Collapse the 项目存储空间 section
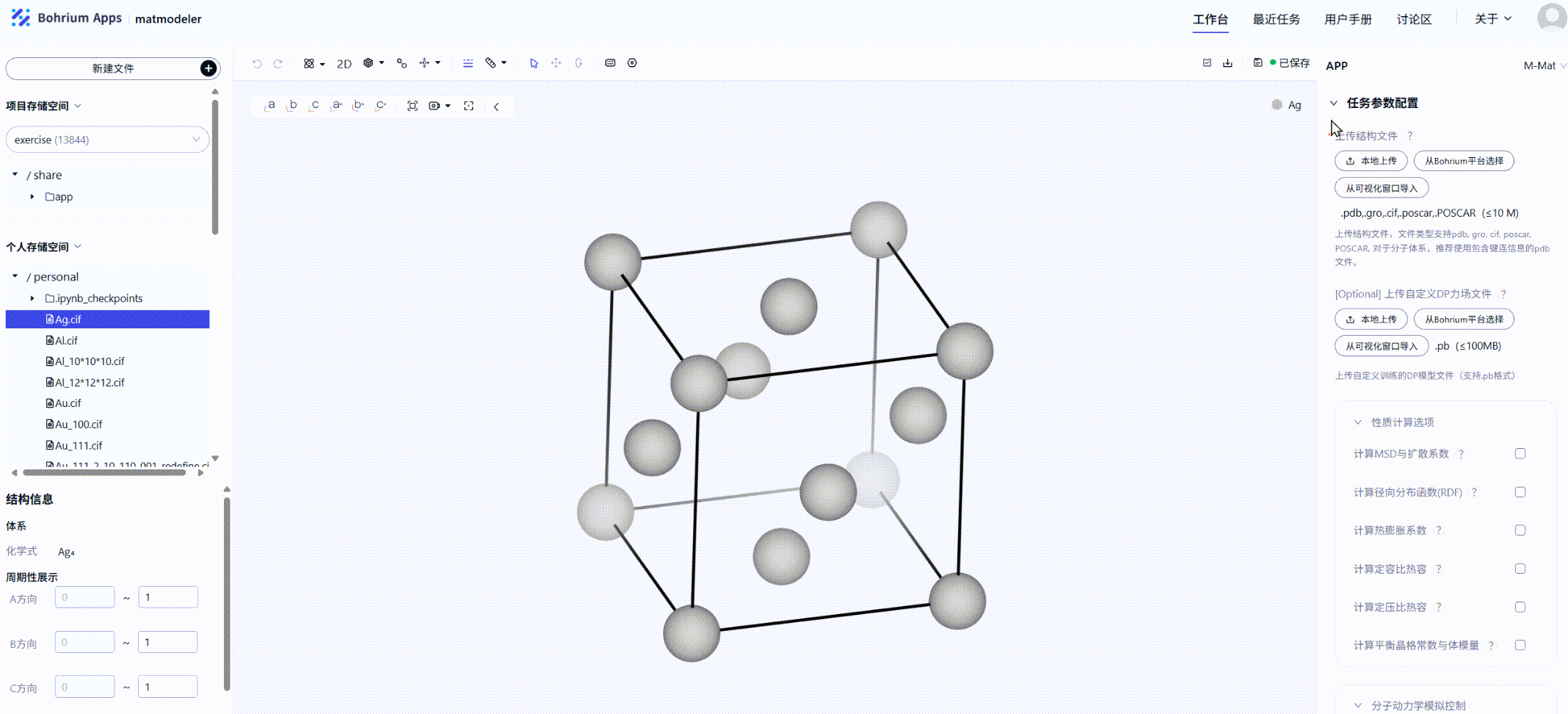 78,106
